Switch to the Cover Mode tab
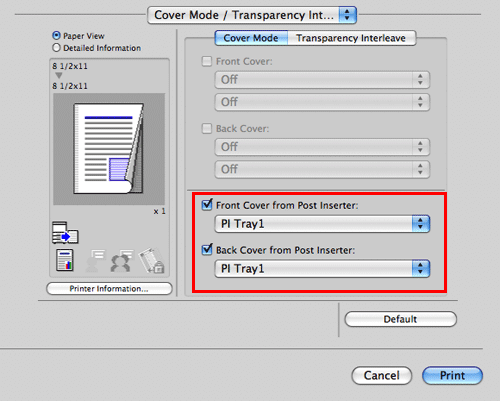The height and width of the screenshot is (401, 500). pos(251,38)
